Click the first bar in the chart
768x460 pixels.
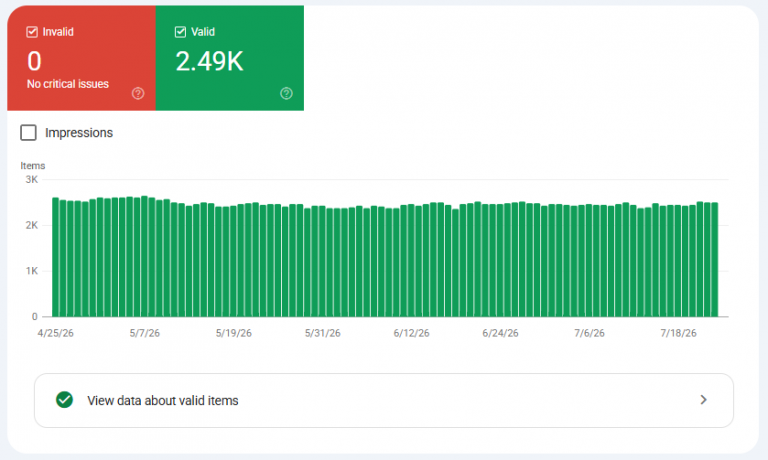[x=55, y=257]
